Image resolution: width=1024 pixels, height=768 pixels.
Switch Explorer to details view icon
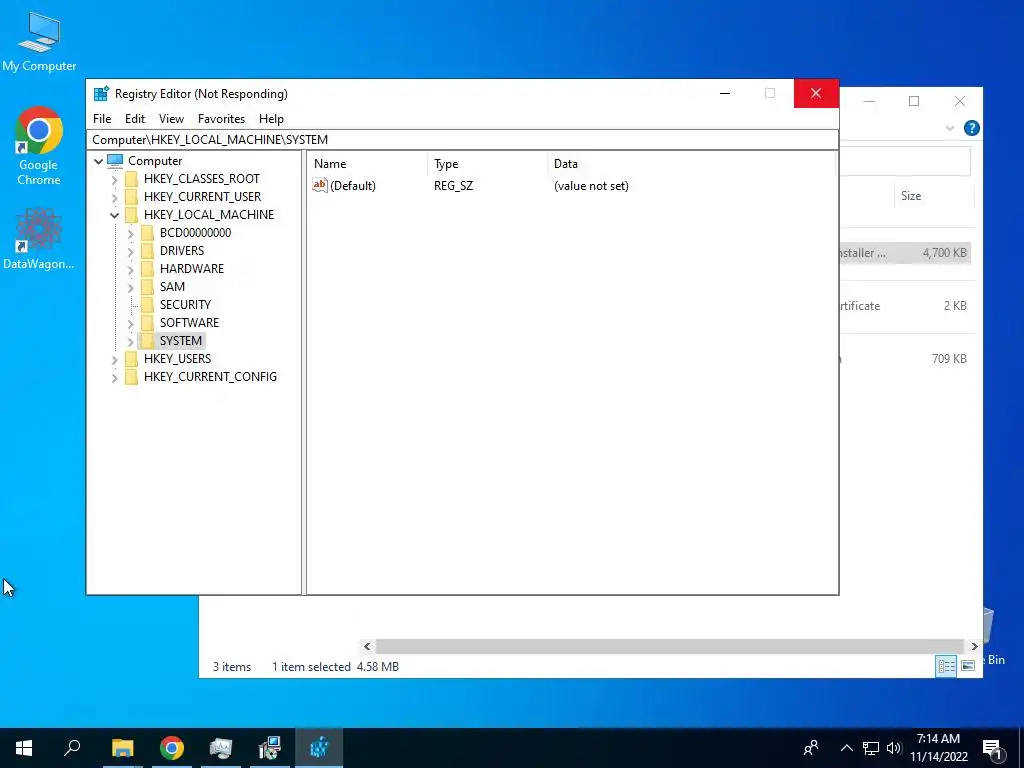click(946, 666)
